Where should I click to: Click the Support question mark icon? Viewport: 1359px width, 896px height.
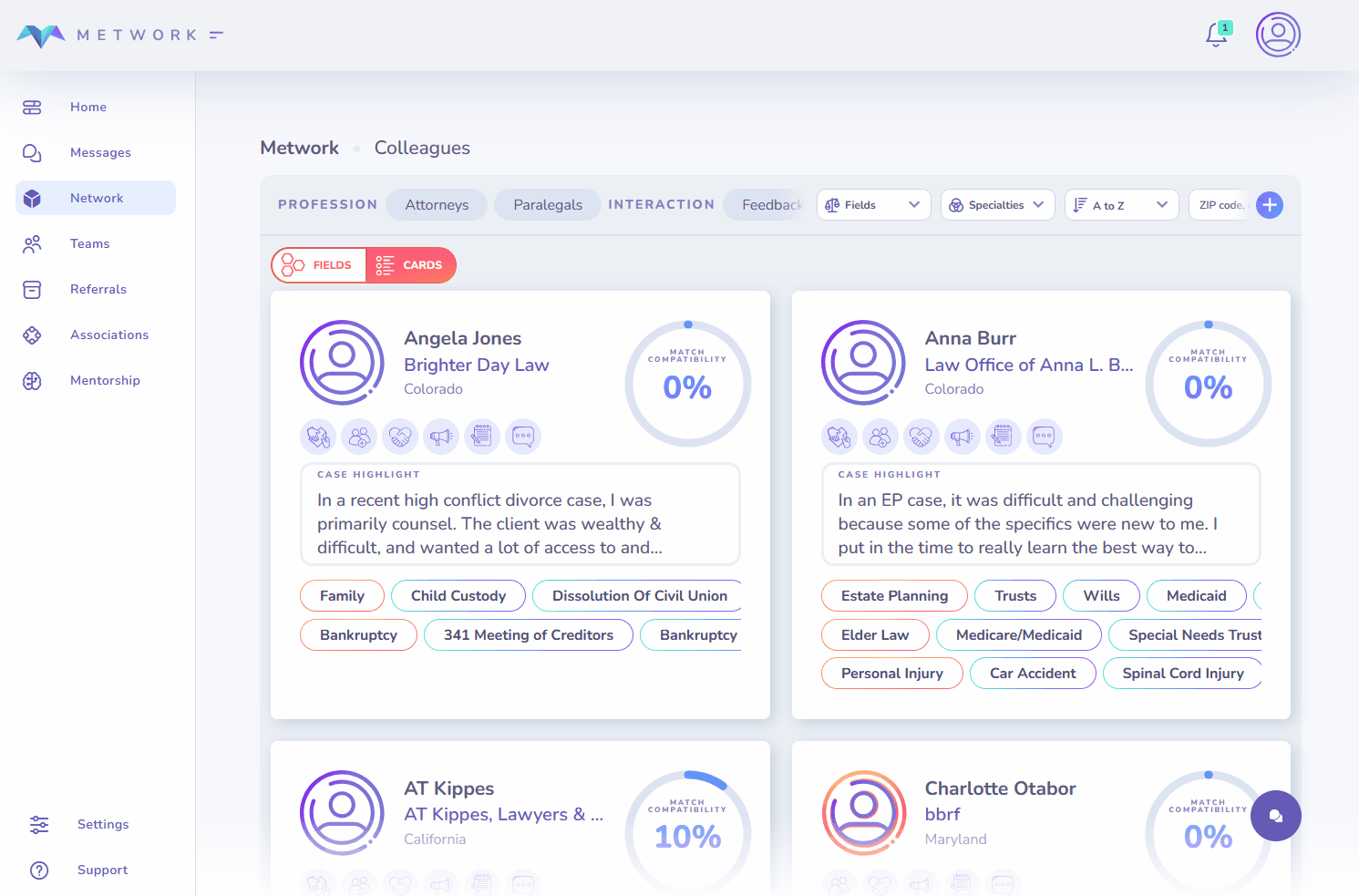39,870
